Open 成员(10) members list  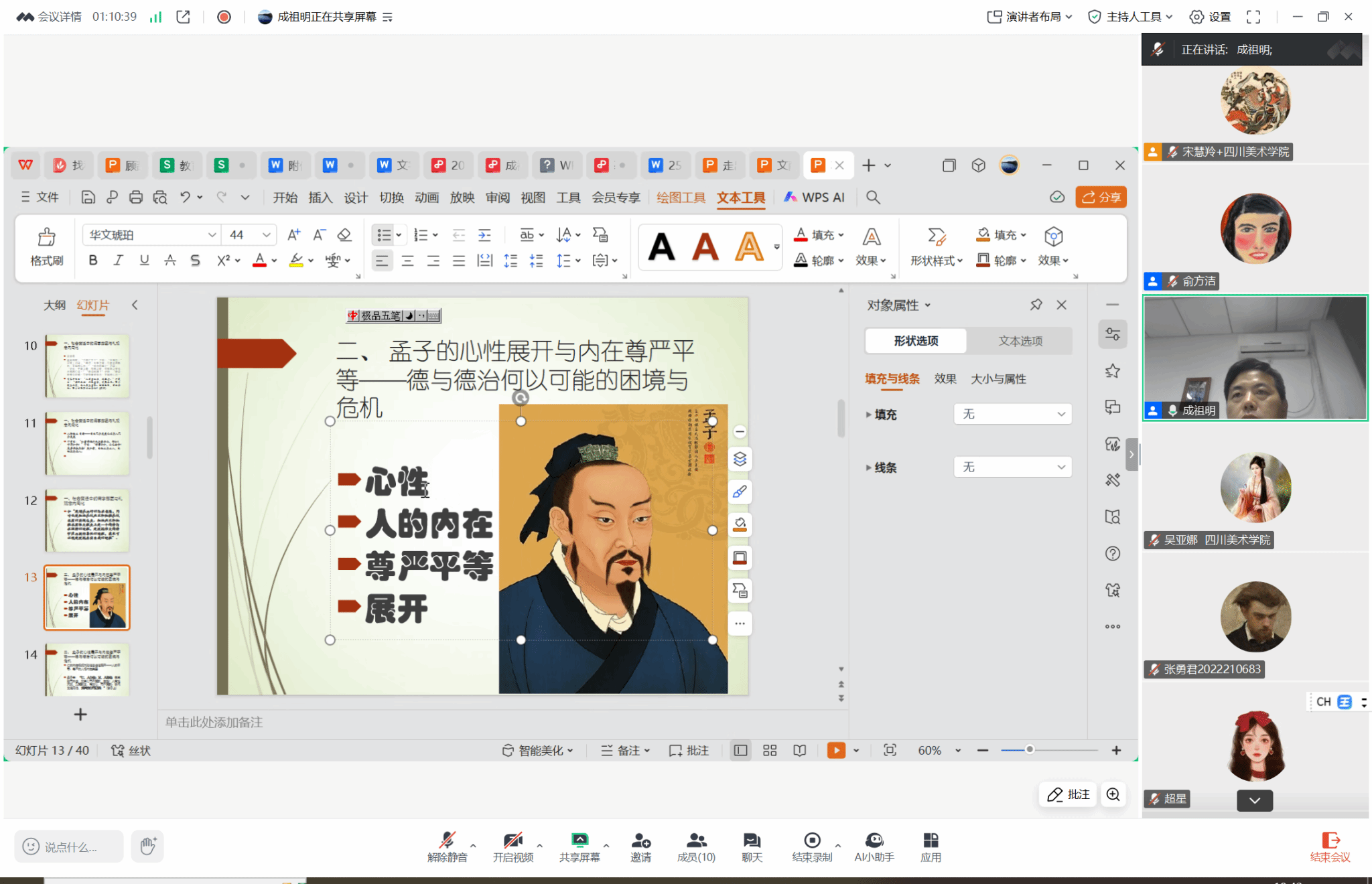(x=696, y=846)
